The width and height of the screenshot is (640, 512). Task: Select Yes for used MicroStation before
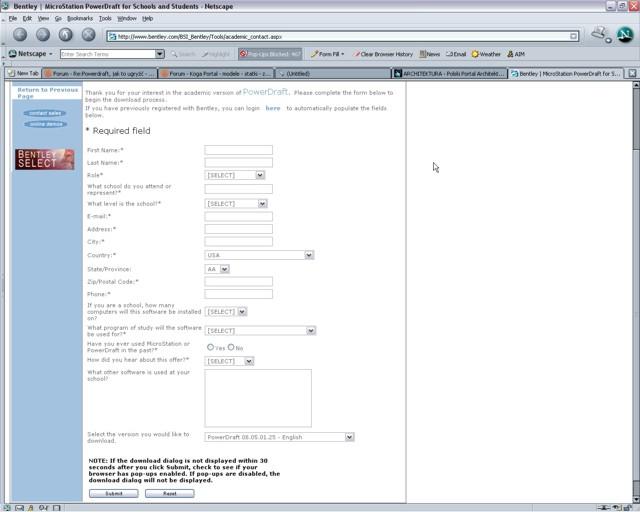[211, 347]
